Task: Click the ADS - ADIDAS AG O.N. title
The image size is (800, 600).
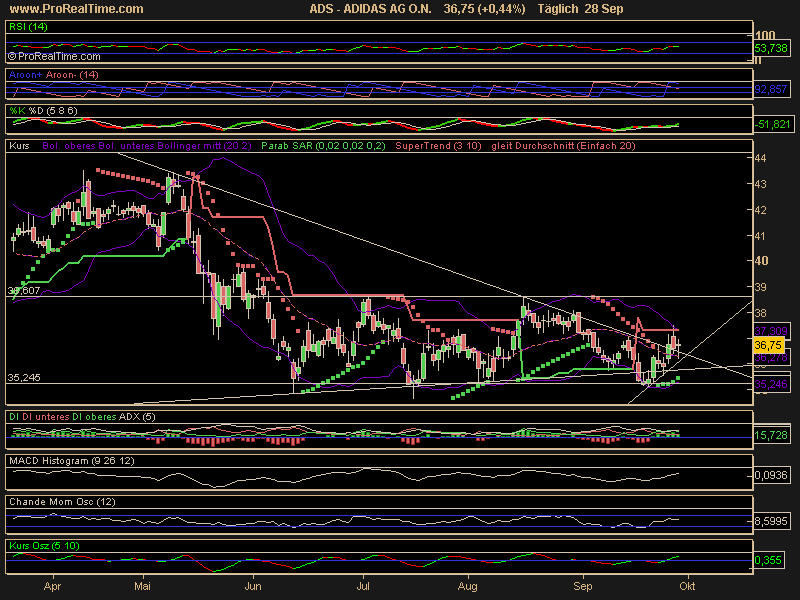Action: click(370, 9)
